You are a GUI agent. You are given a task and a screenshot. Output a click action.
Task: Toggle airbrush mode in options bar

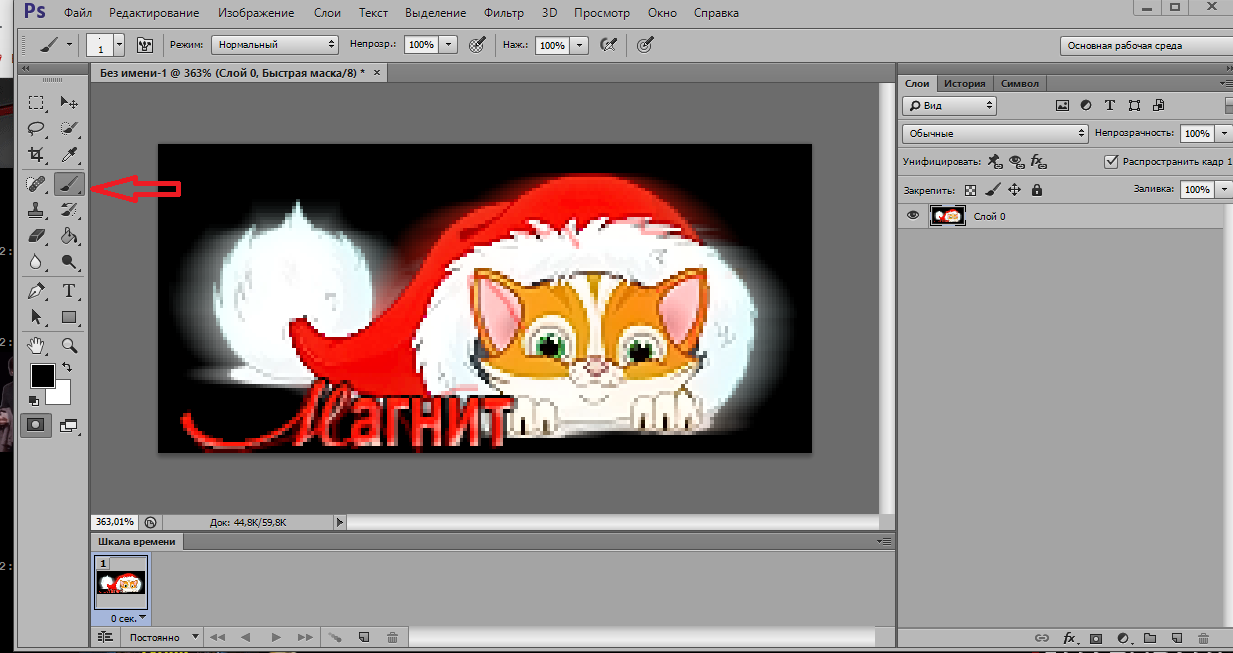tap(607, 45)
